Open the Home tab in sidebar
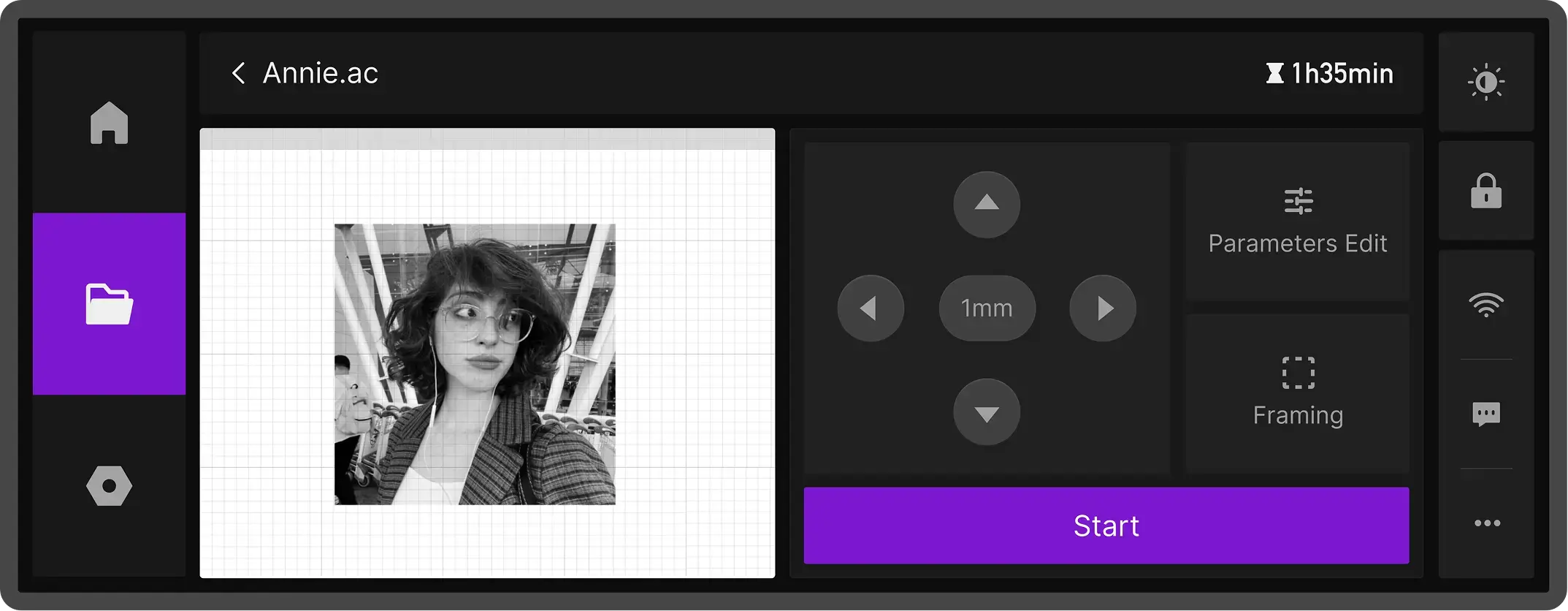The width and height of the screenshot is (1568, 611). 109,123
